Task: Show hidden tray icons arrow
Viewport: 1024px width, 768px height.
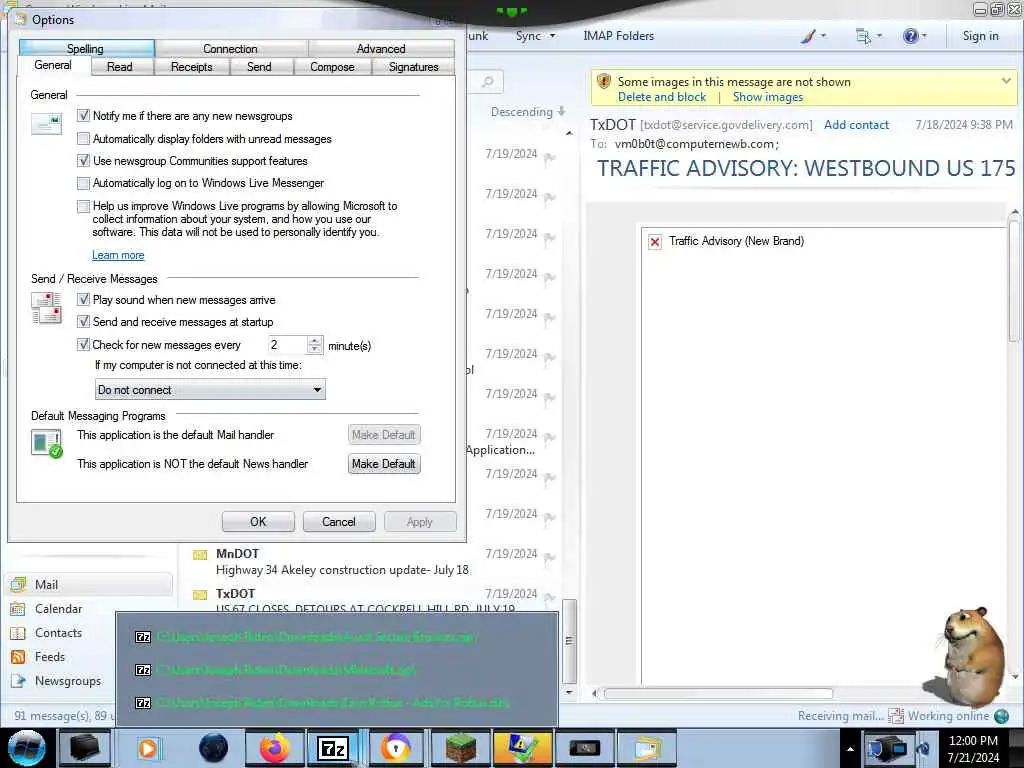Action: (x=850, y=749)
